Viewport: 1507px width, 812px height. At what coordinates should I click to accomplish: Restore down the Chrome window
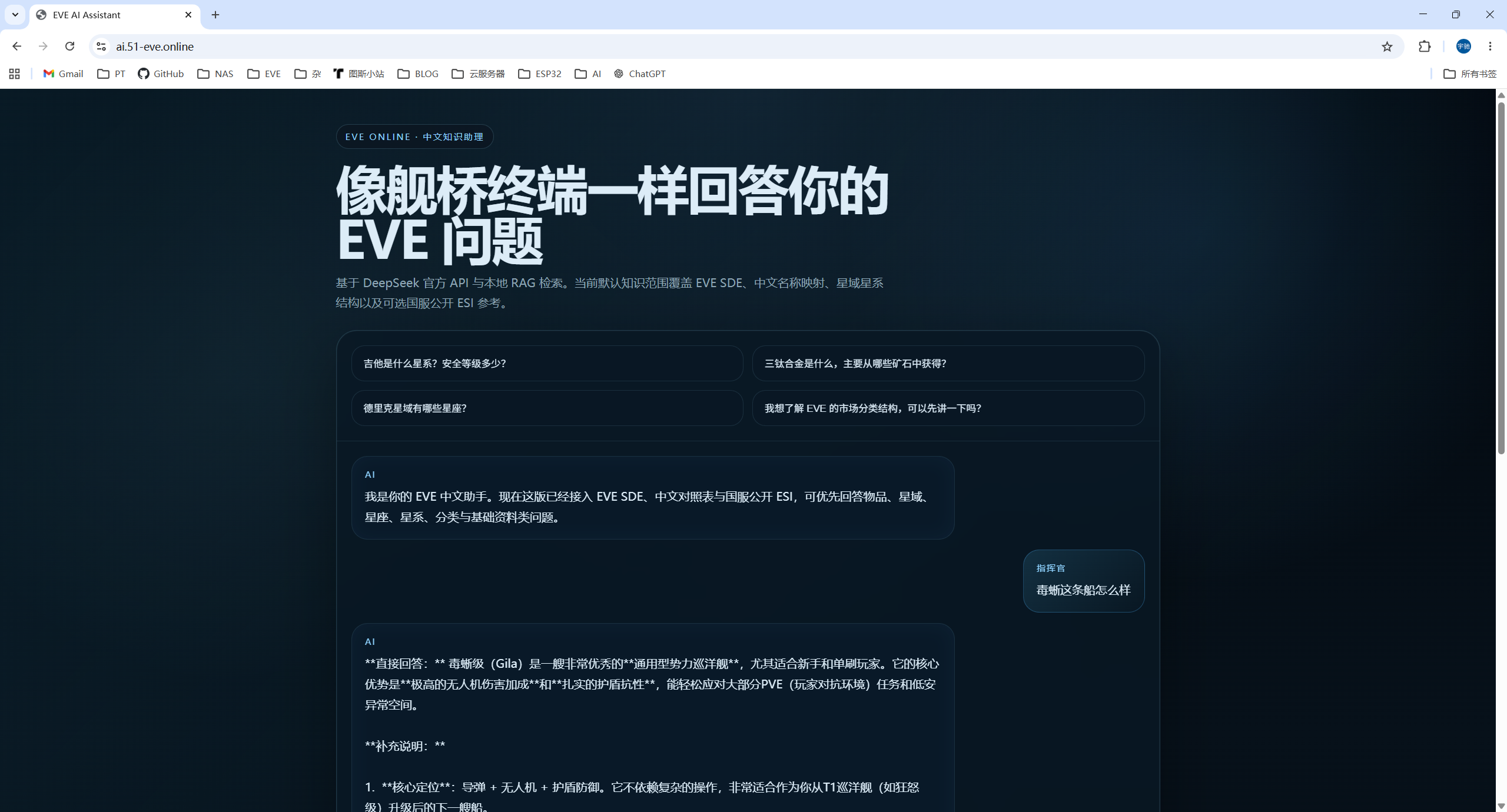(x=1456, y=15)
